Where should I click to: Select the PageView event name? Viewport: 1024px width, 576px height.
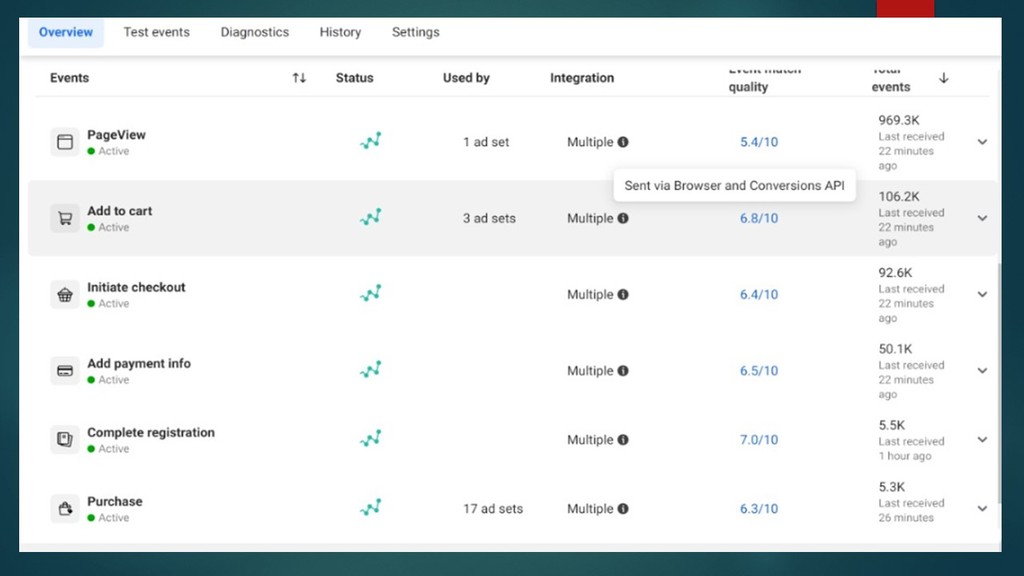tap(116, 135)
